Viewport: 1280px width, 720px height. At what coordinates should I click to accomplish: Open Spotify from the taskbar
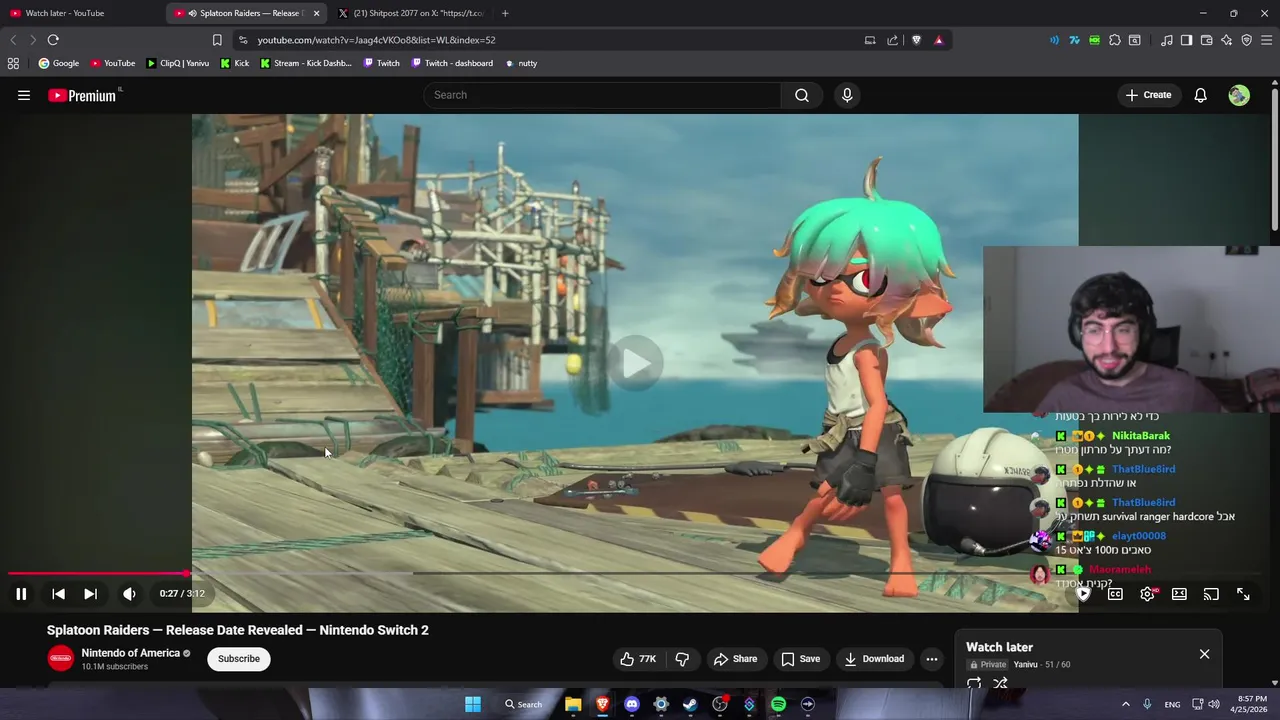778,704
